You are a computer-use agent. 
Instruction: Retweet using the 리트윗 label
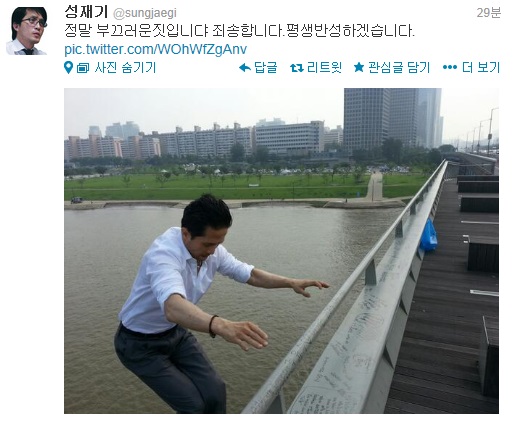click(324, 68)
